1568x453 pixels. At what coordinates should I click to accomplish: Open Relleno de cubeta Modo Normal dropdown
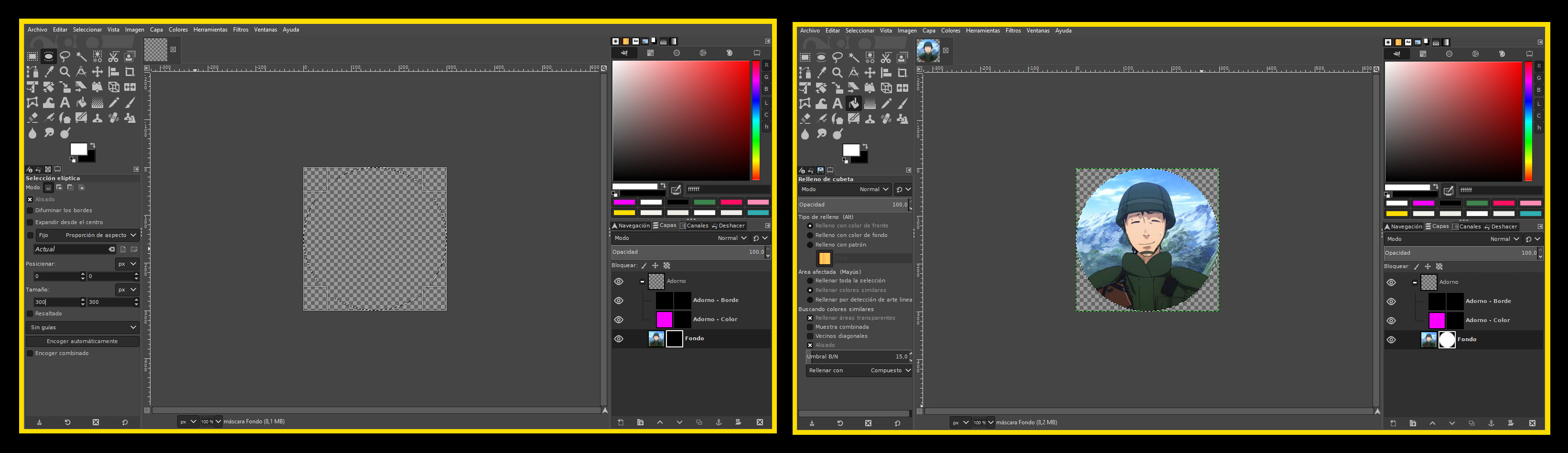point(845,189)
